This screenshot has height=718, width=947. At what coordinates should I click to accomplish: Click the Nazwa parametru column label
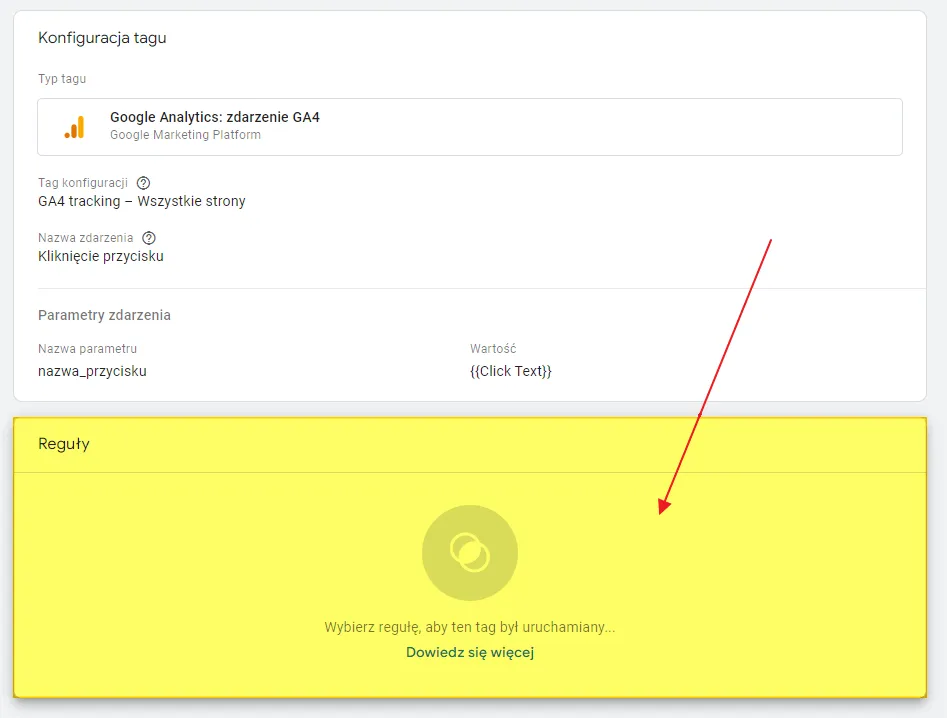pos(88,348)
